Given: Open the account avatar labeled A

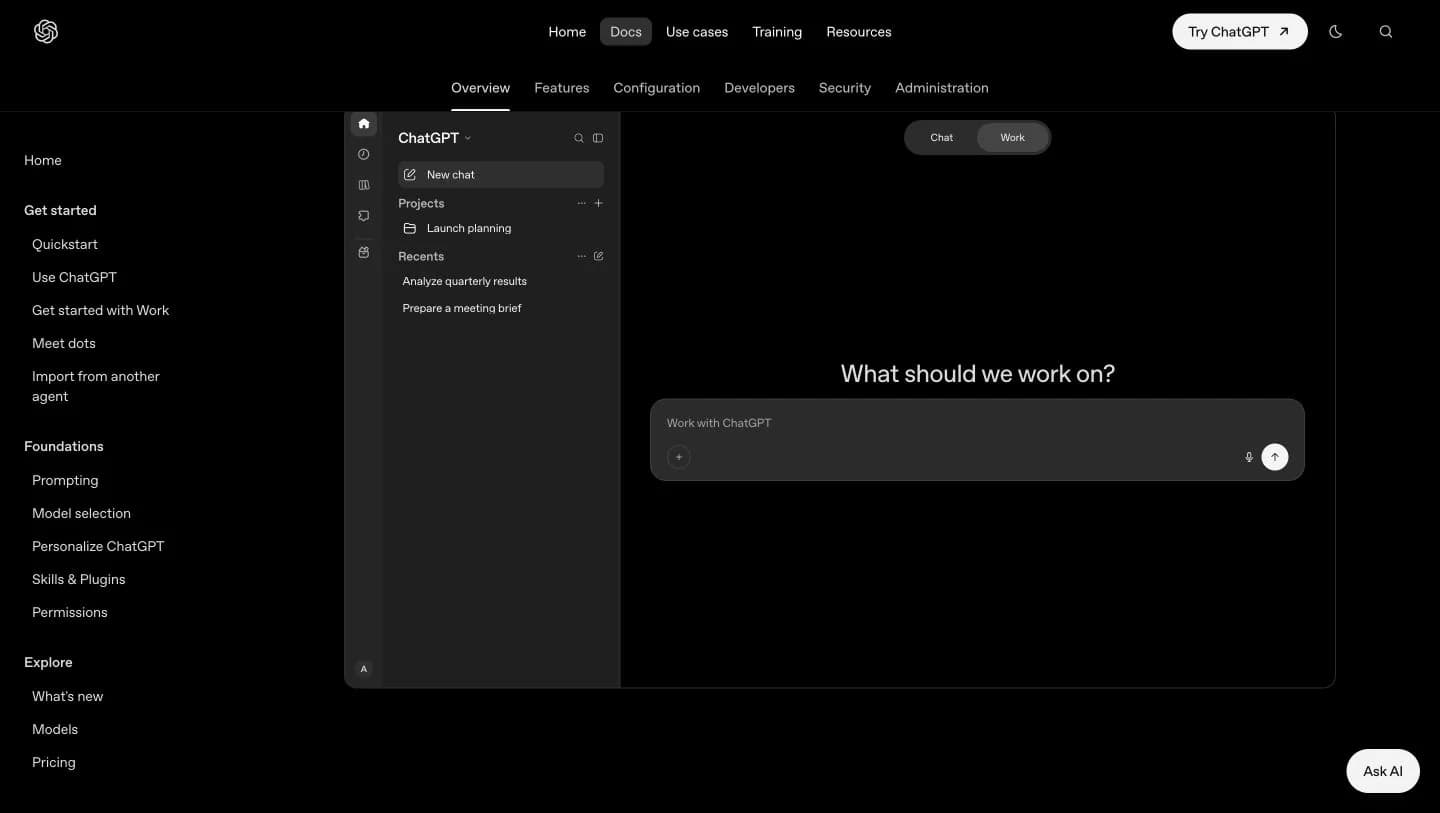Looking at the screenshot, I should pos(364,669).
